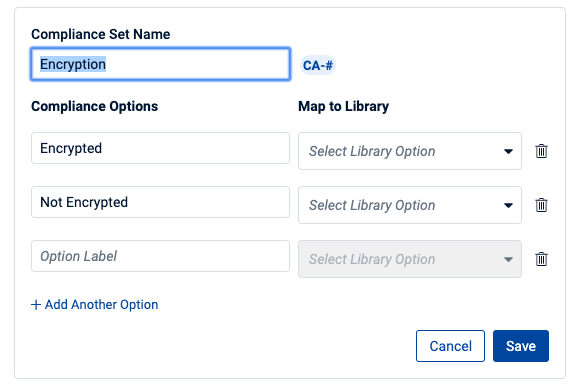Open the library dropdown for the Encrypted option
The height and width of the screenshot is (387, 577).
(x=410, y=151)
